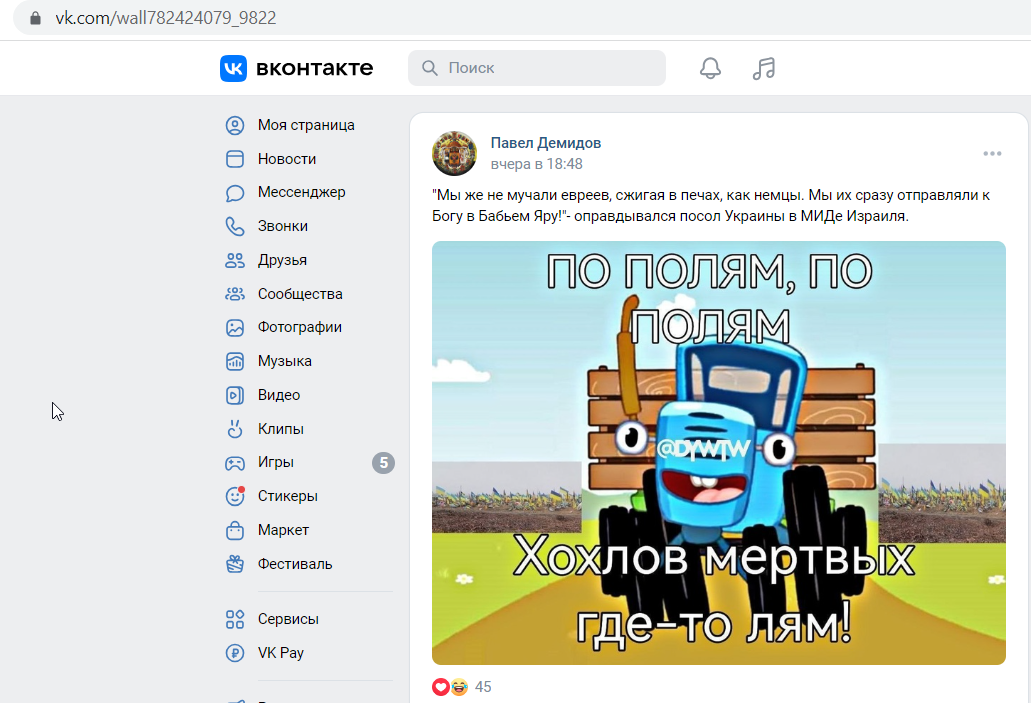Open notifications bell icon

[x=710, y=68]
